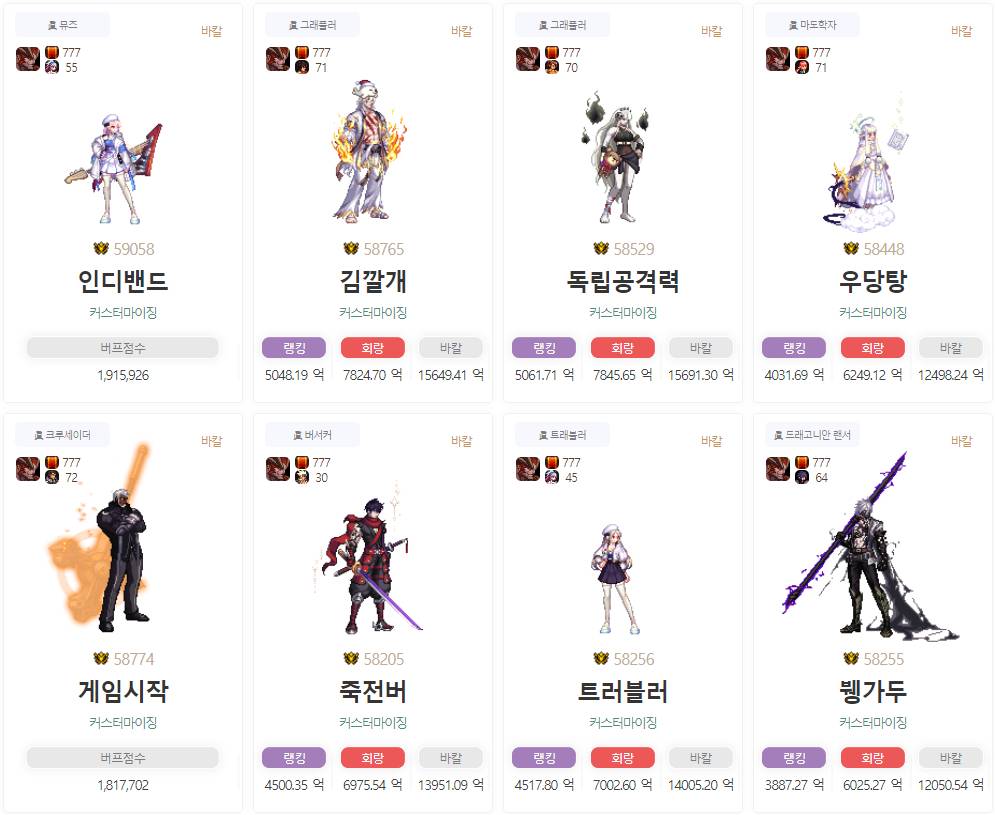Image resolution: width=995 pixels, height=815 pixels.
Task: Open character name 죽전버
Action: pos(373,691)
